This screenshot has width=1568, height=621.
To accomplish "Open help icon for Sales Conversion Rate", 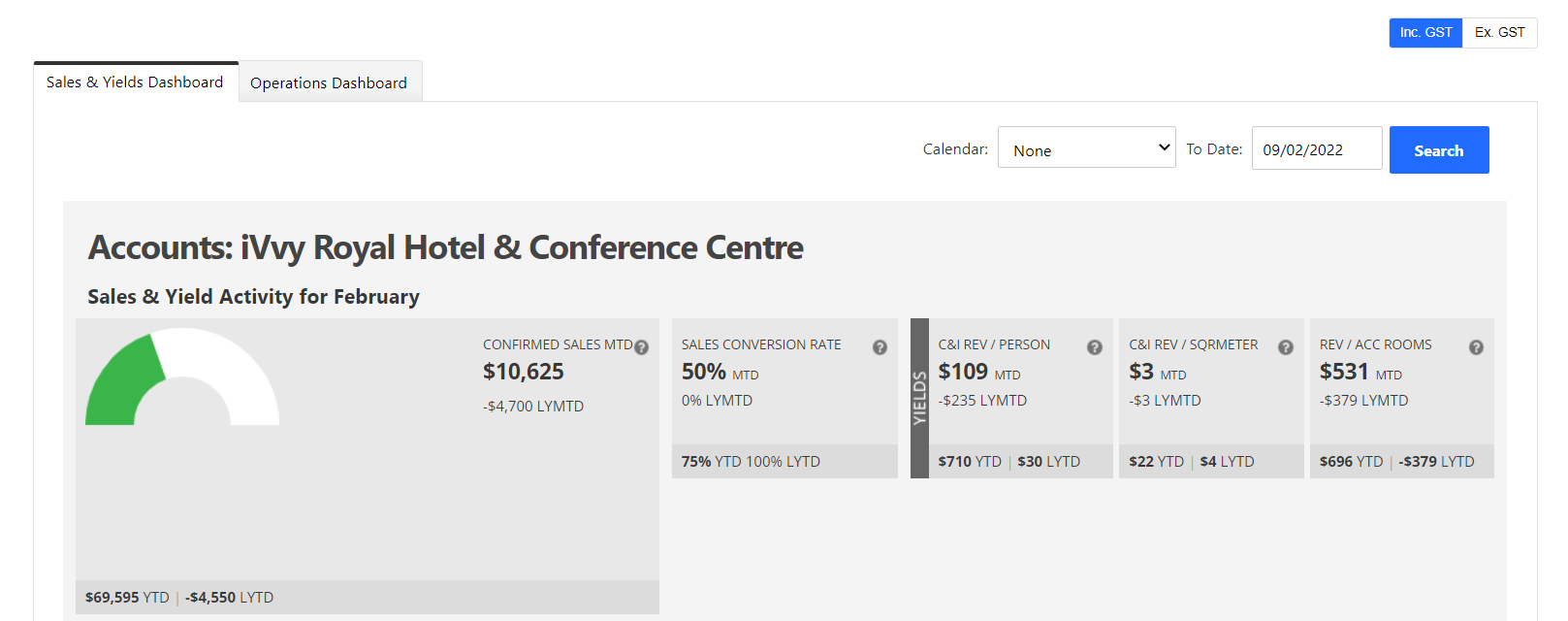I will [880, 347].
